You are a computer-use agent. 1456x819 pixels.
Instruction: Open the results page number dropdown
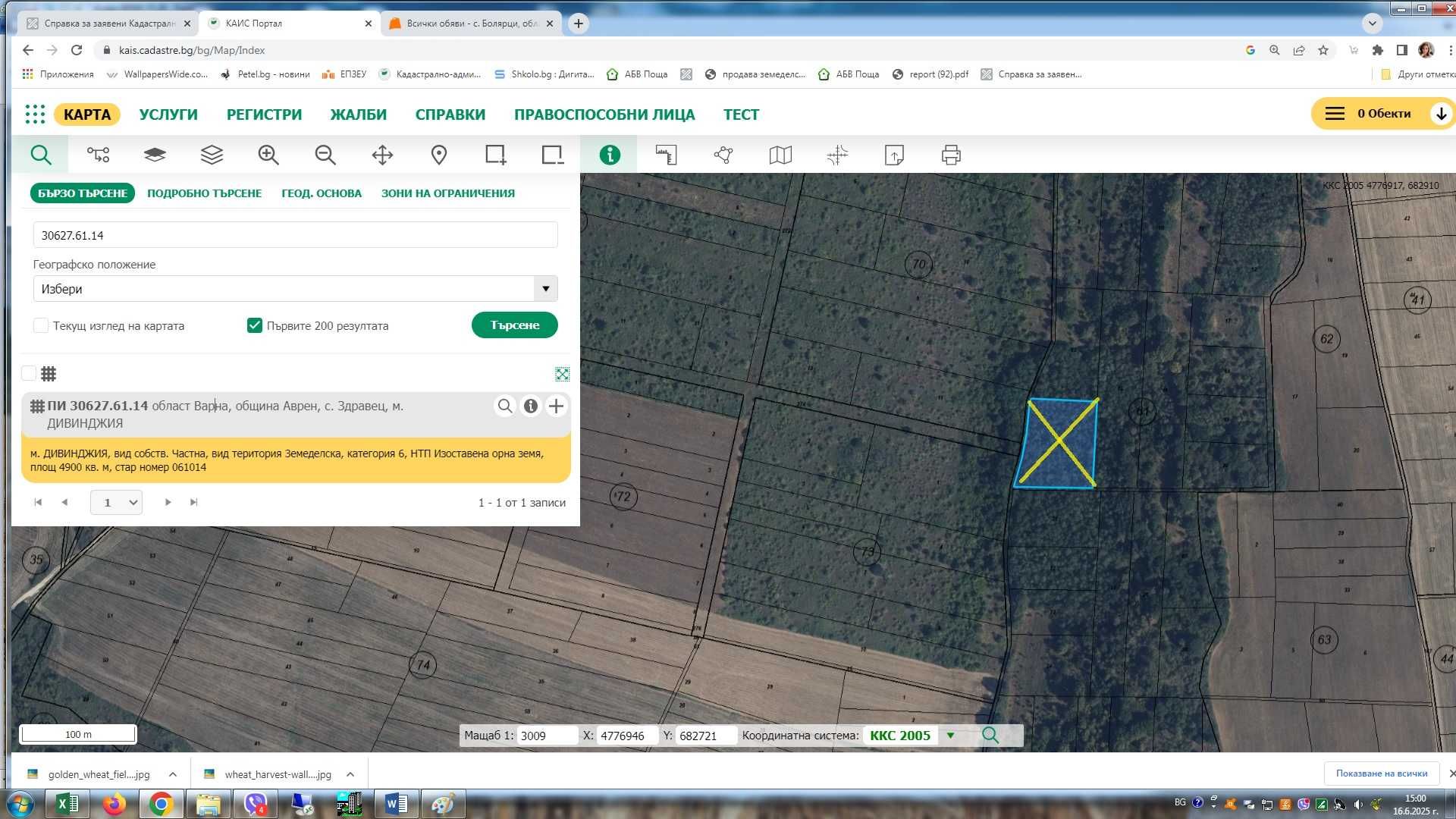coord(116,502)
